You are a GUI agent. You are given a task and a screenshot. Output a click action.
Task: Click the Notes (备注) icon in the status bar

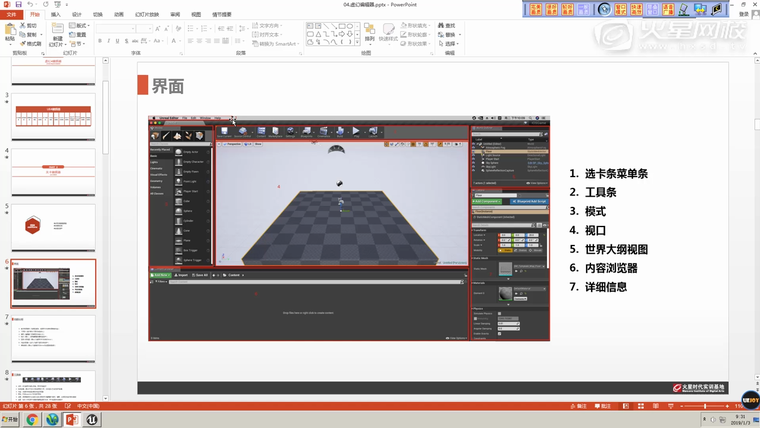click(577, 406)
